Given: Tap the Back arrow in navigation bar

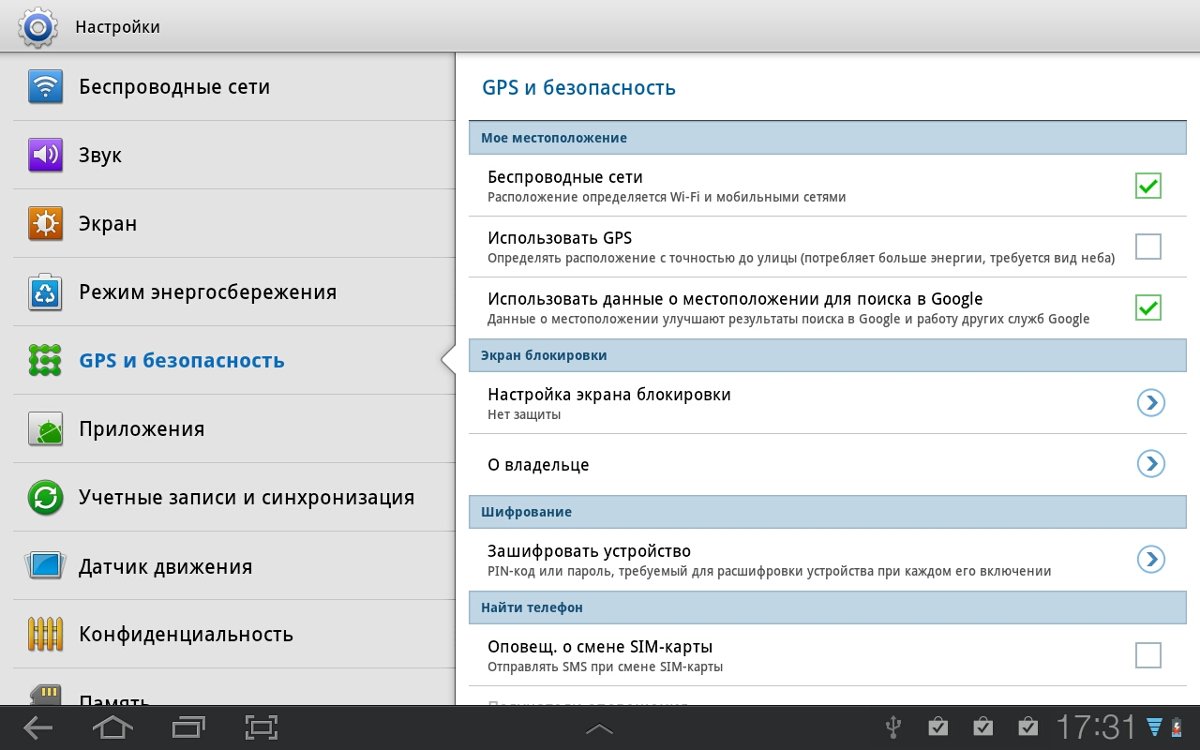Looking at the screenshot, I should [38, 728].
